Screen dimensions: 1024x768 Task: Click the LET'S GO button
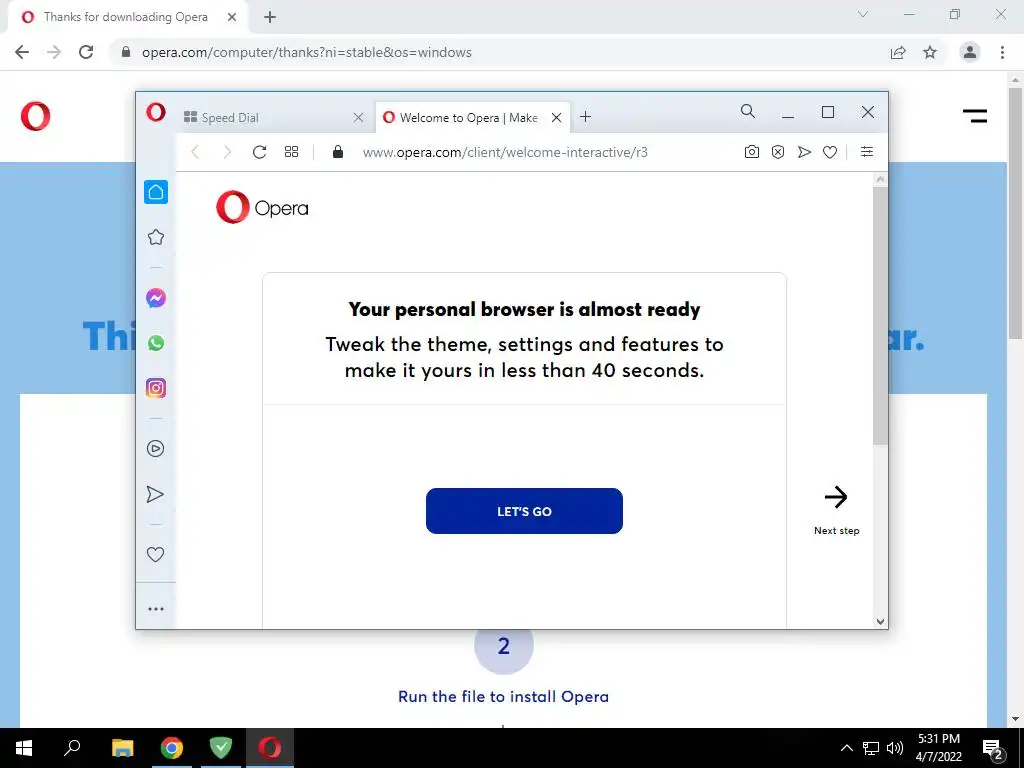point(524,511)
